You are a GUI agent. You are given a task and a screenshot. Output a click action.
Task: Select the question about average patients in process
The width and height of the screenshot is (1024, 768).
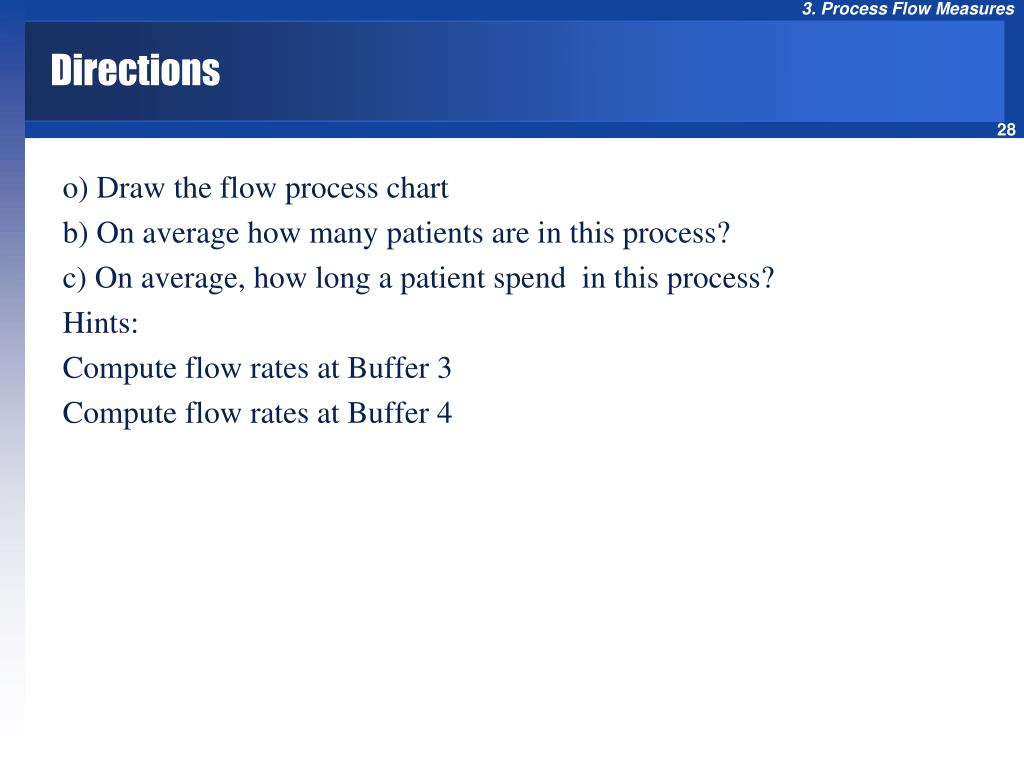tap(396, 234)
